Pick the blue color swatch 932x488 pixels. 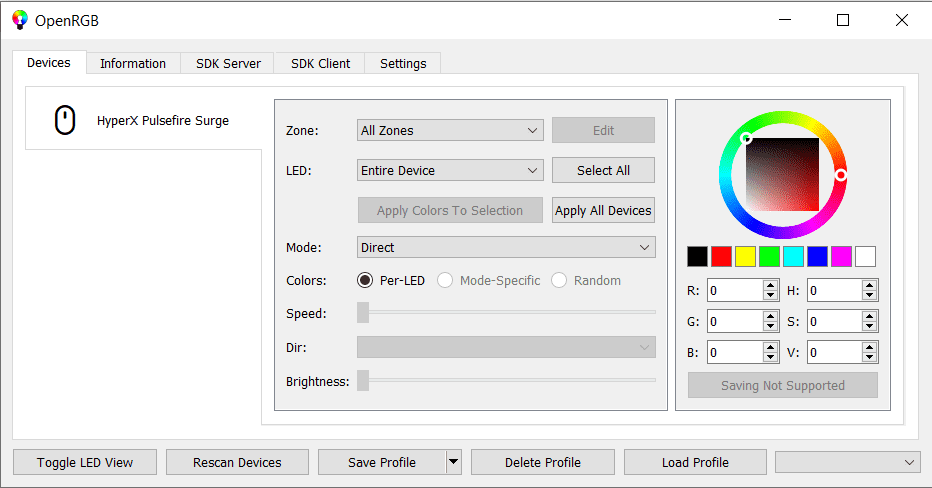tap(817, 257)
